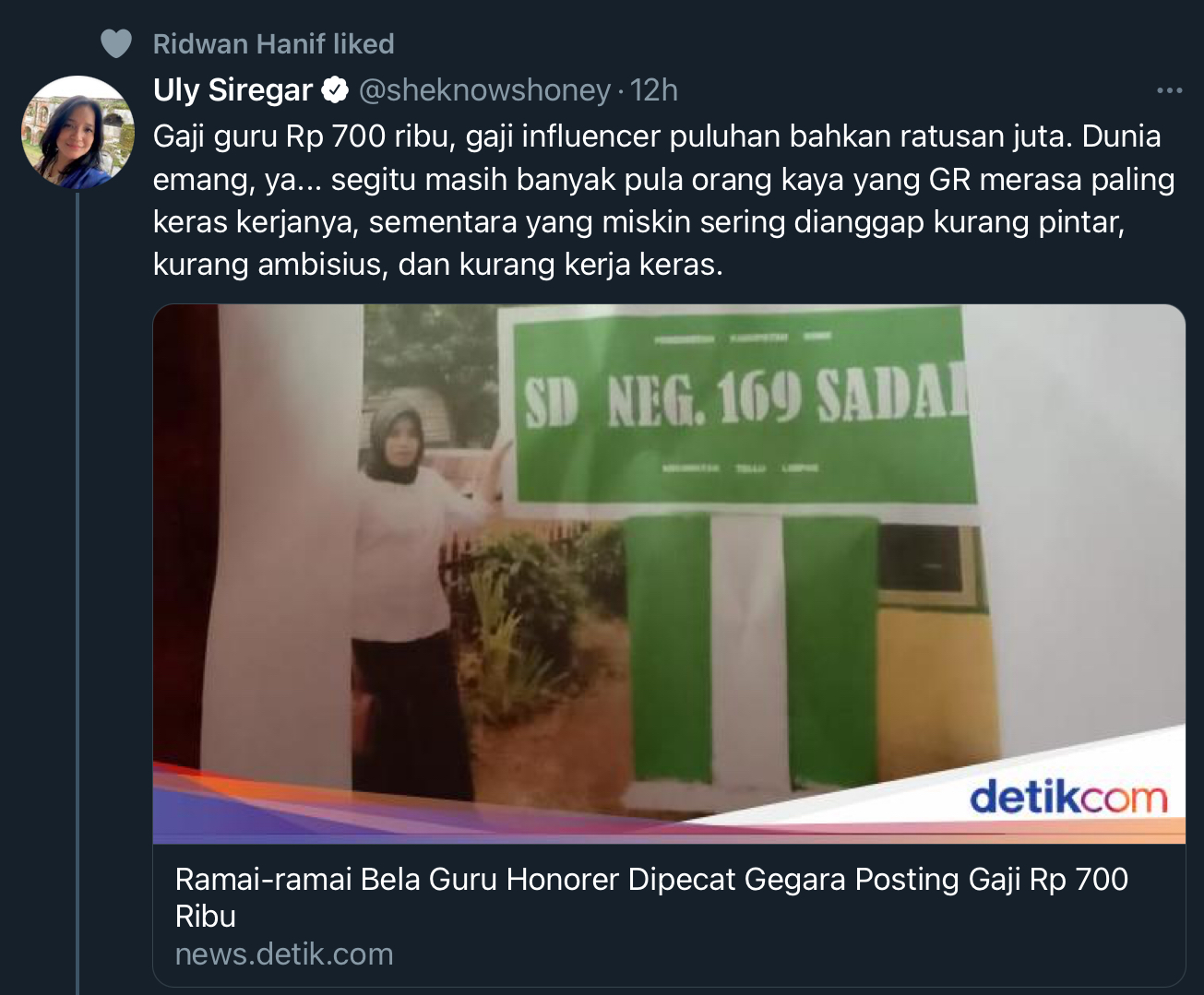Open the three-dot more options menu

point(1169,90)
